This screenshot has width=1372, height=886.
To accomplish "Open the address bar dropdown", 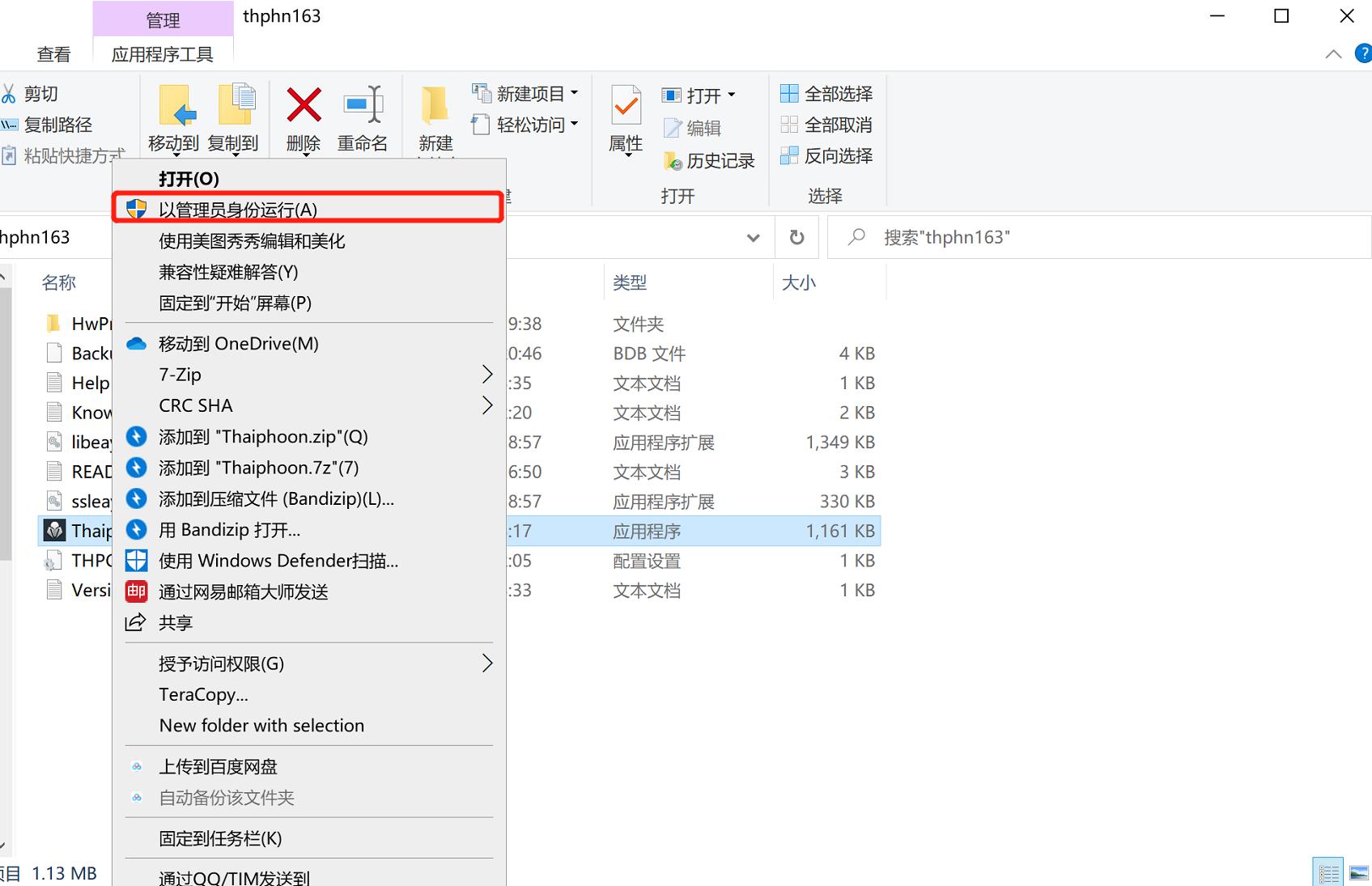I will click(754, 237).
